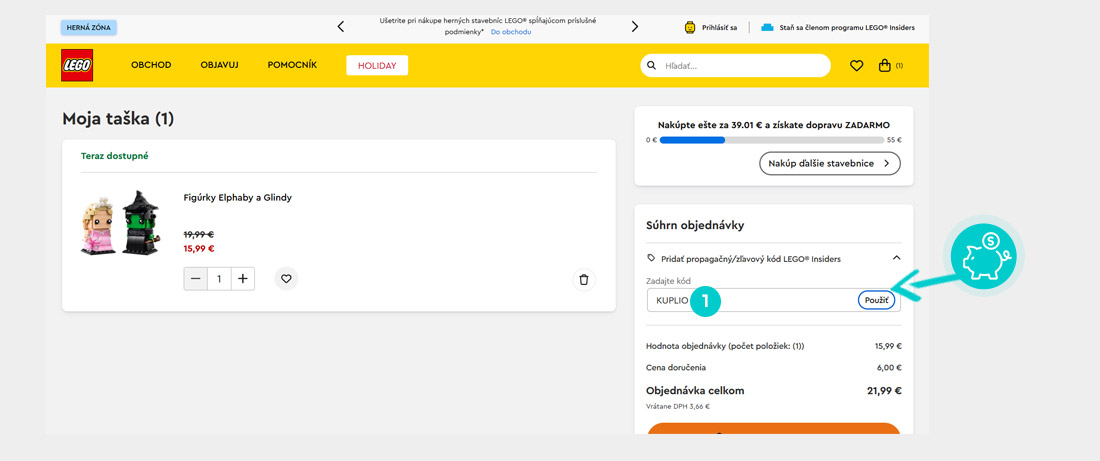Decrease product quantity with minus button

point(196,279)
